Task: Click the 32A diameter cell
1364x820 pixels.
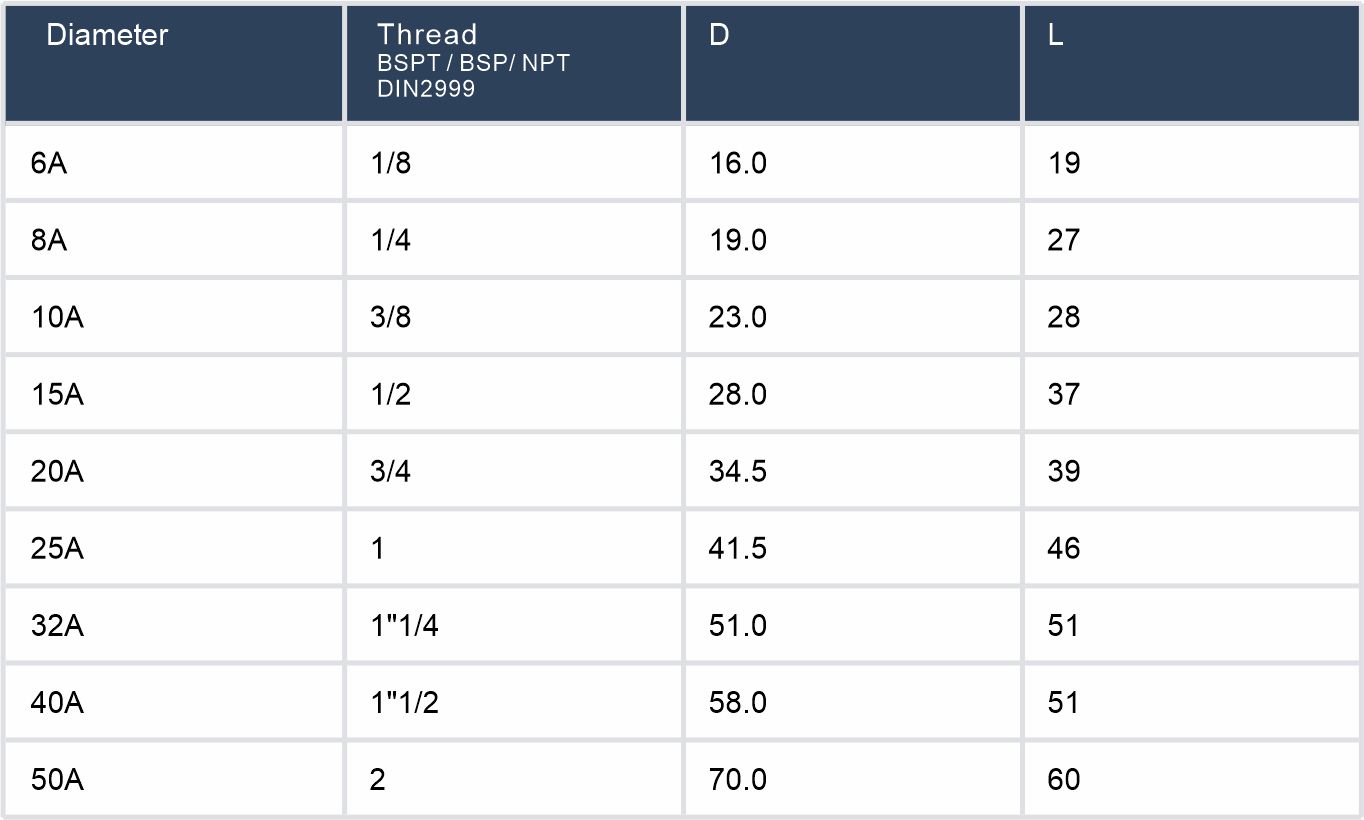Action: click(57, 625)
